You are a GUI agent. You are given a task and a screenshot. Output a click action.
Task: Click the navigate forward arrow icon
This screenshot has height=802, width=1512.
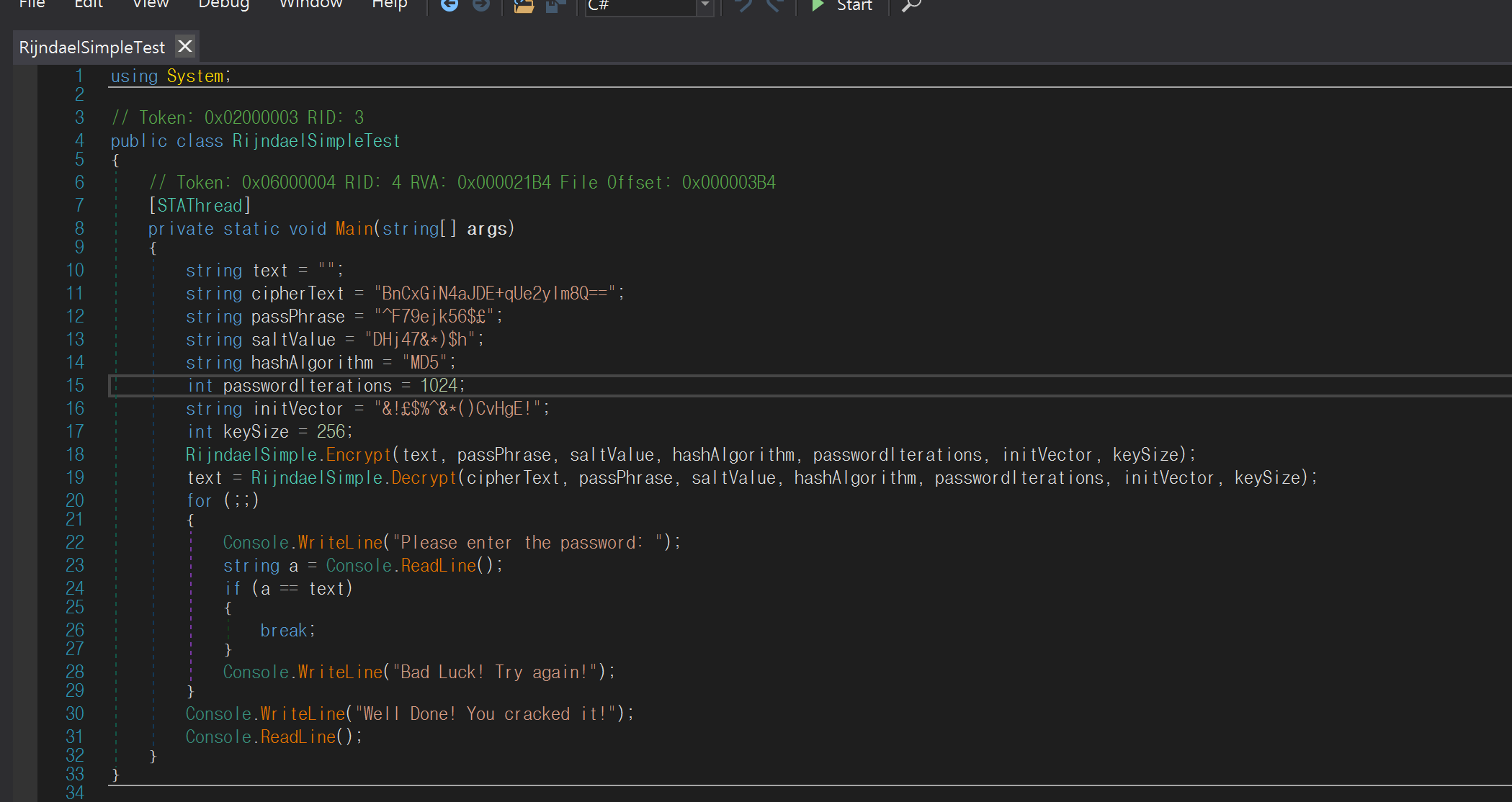click(481, 5)
